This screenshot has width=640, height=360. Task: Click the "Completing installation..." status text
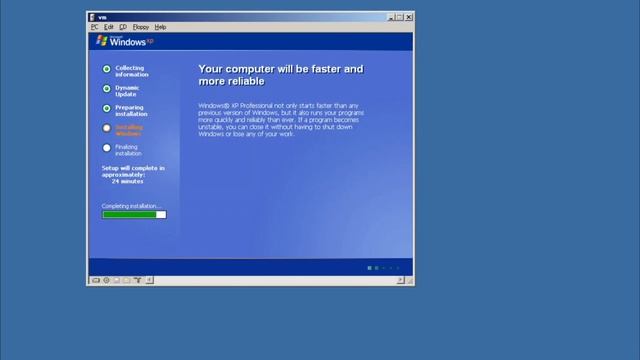(131, 206)
